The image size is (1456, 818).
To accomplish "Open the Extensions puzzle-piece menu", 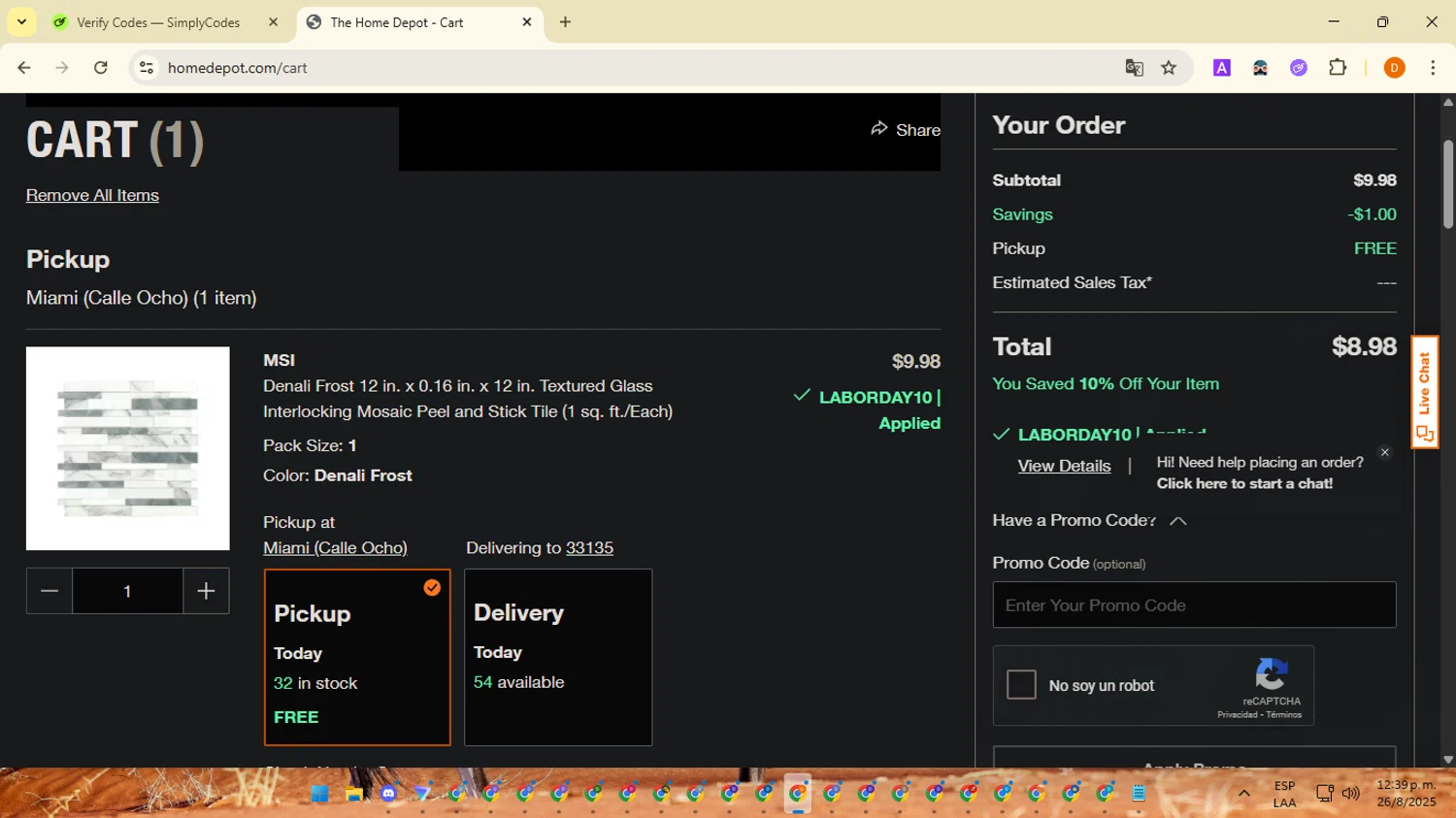I will pyautogui.click(x=1338, y=68).
